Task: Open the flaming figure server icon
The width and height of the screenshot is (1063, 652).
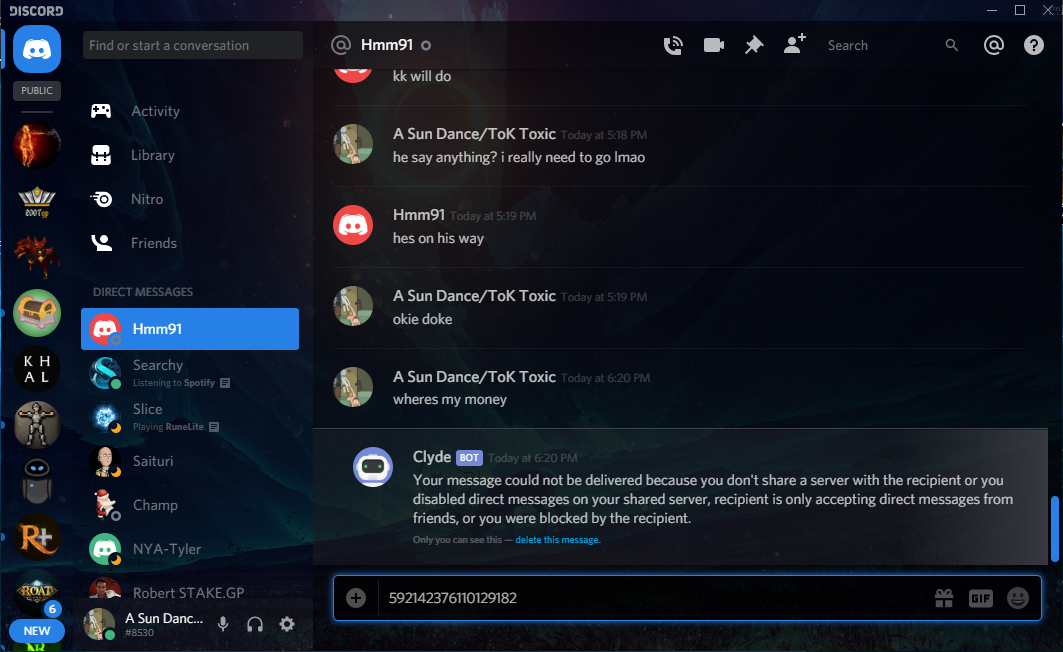Action: [37, 144]
